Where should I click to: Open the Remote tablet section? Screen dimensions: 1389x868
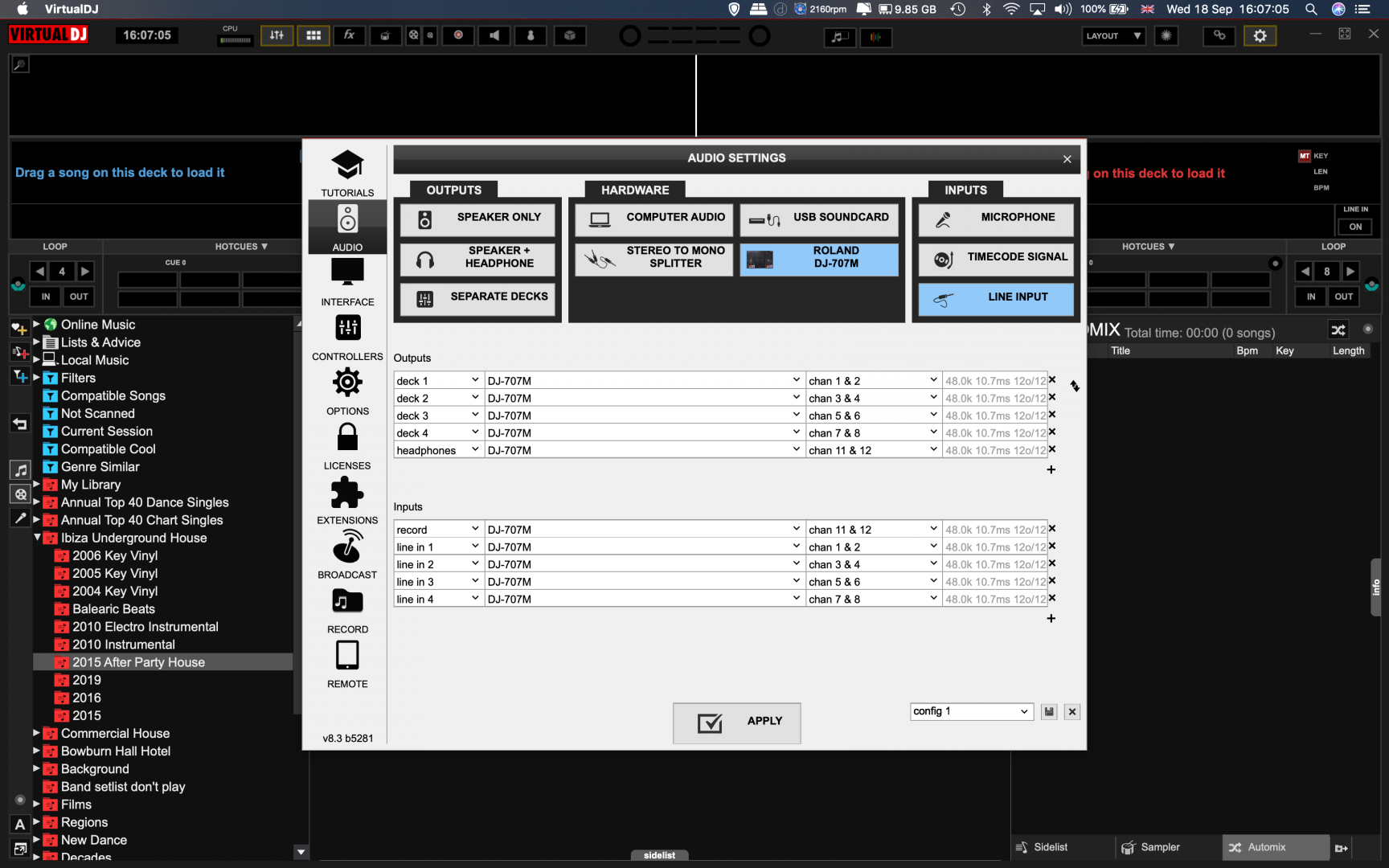(347, 665)
